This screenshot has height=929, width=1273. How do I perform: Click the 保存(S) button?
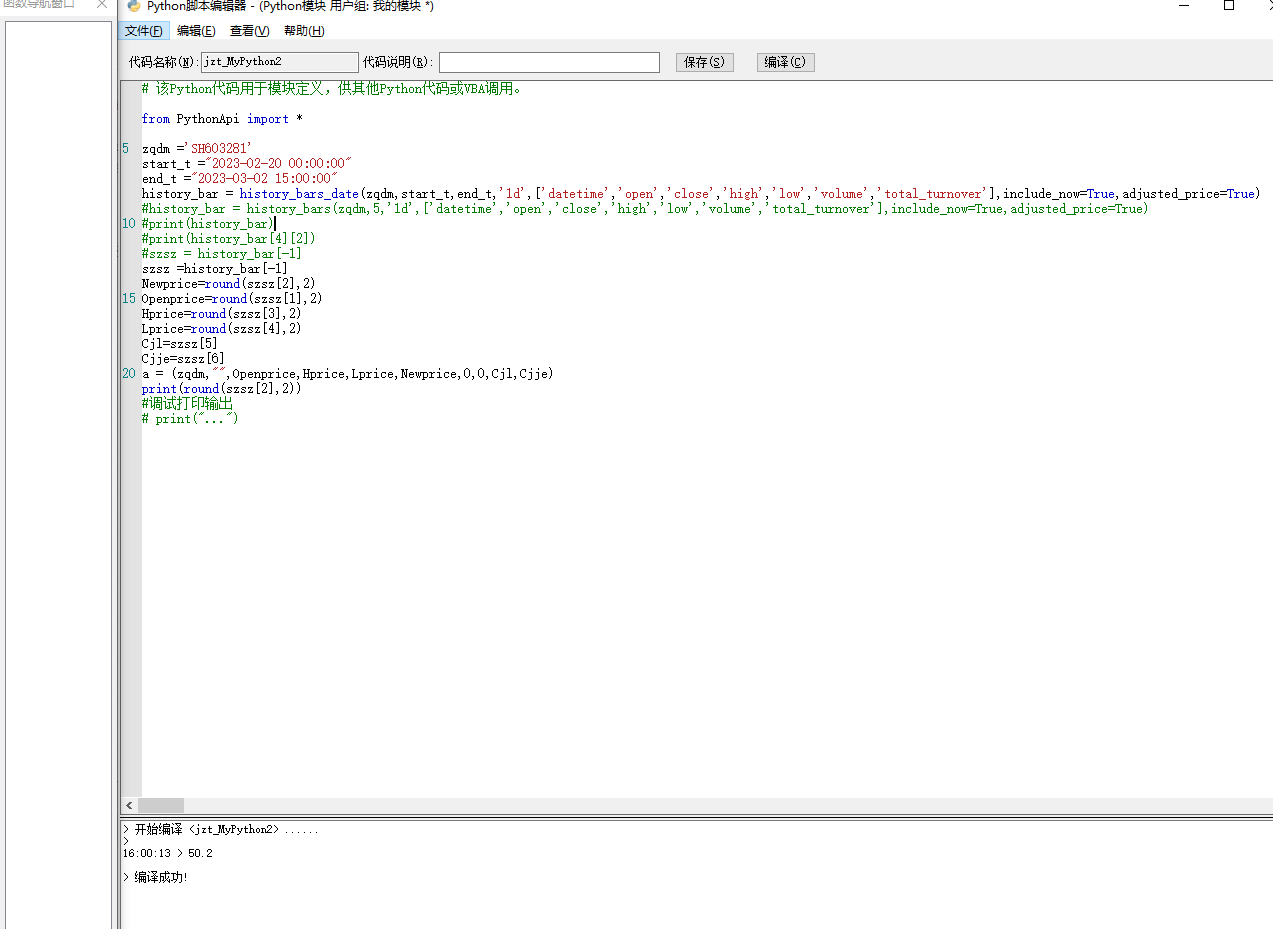click(x=705, y=62)
